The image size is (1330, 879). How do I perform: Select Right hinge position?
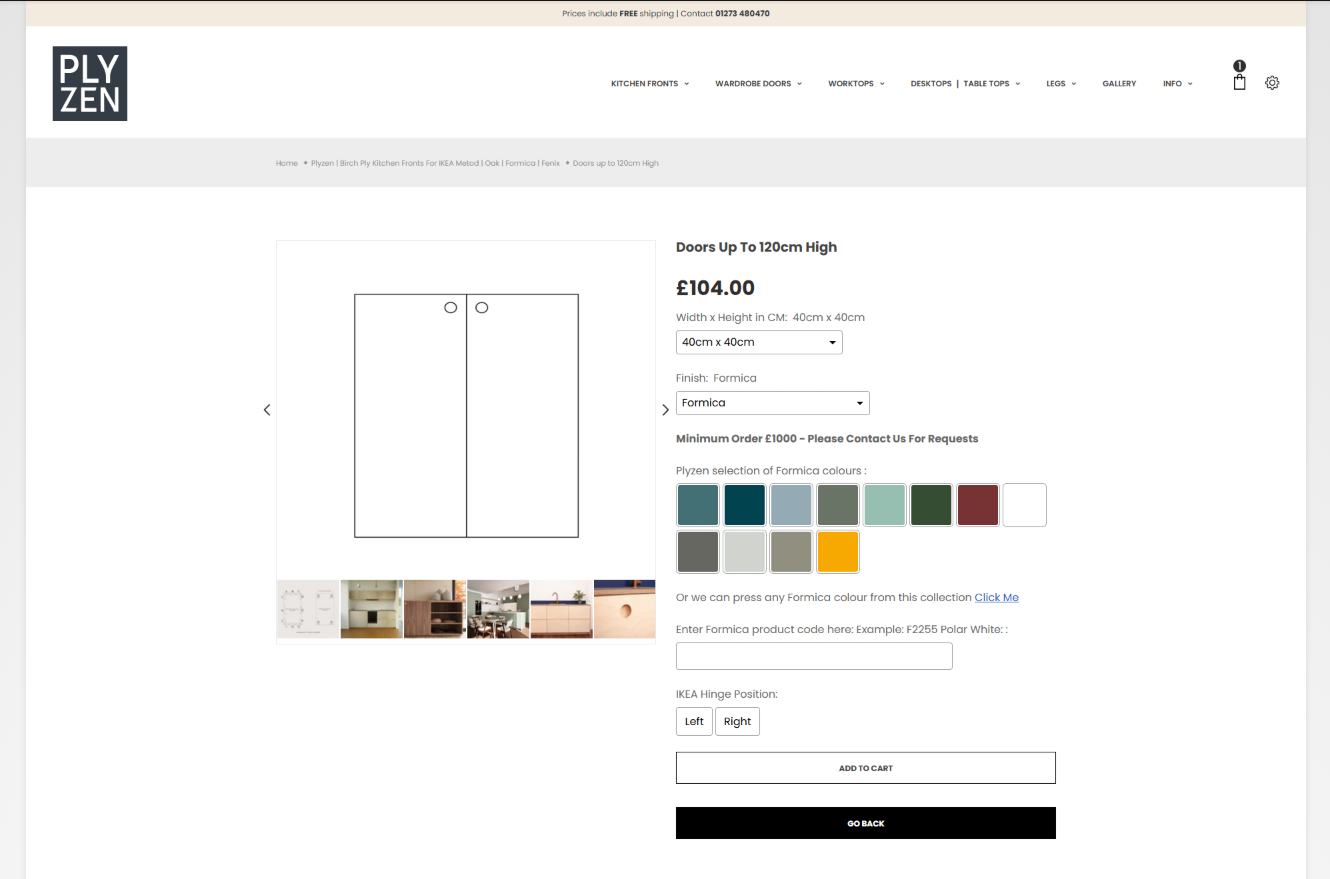(x=737, y=721)
